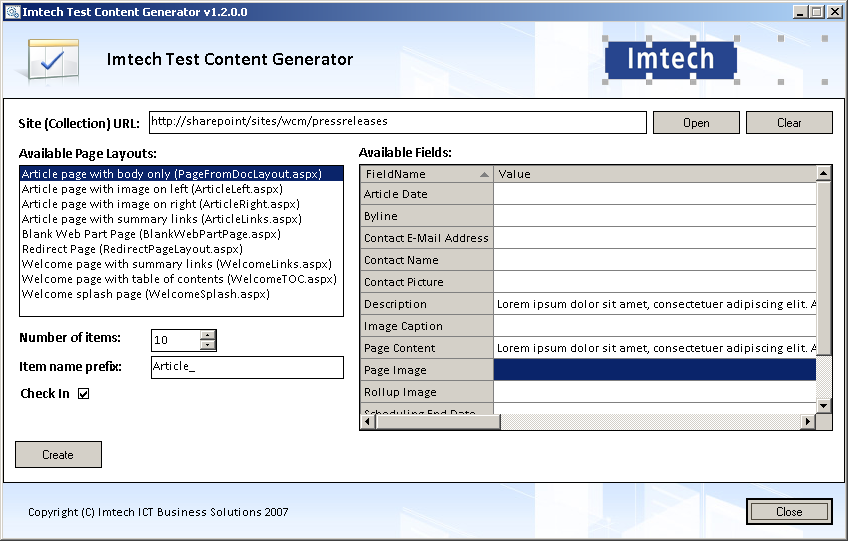
Task: Toggle the Check In checkbox
Action: (83, 393)
